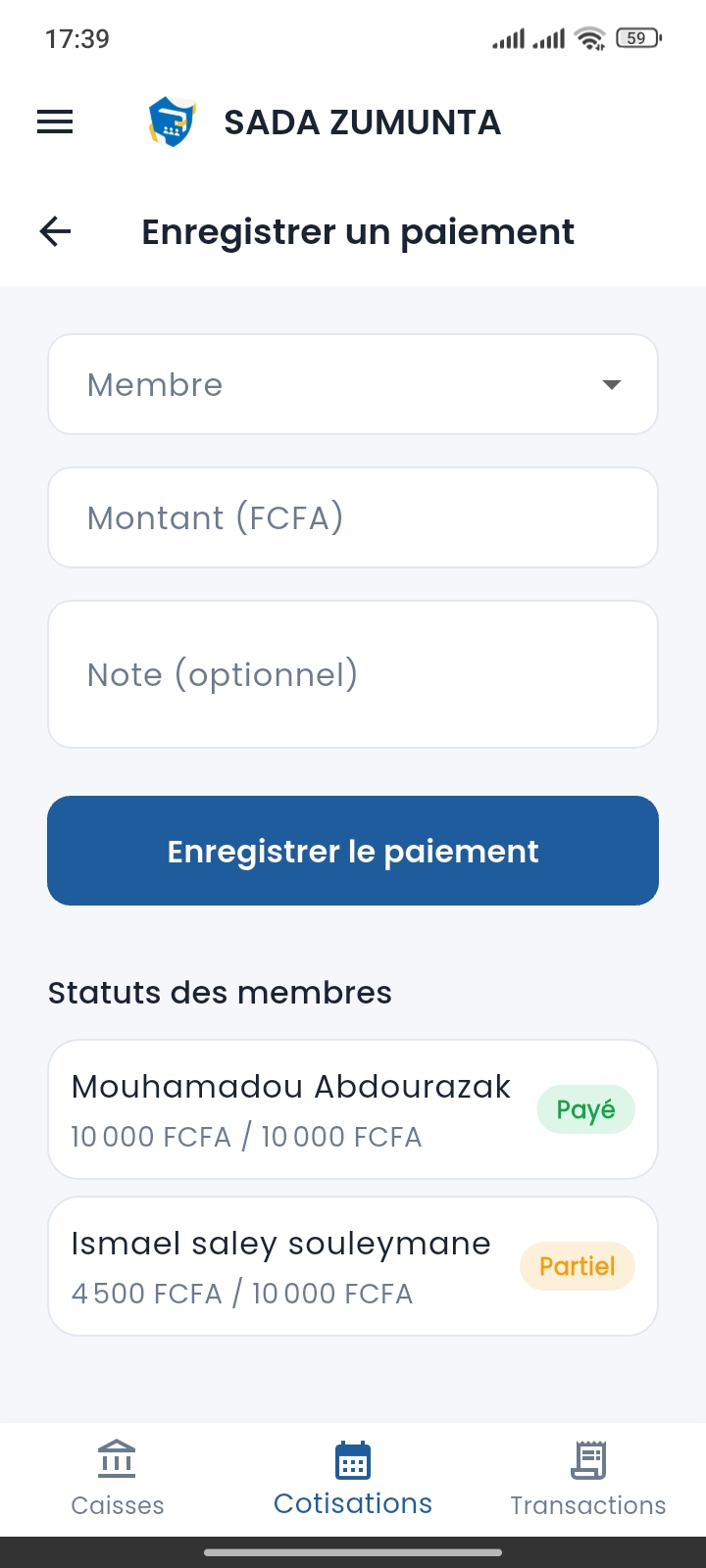Screen dimensions: 706x1568
Task: Tap the Transactions receipt icon
Action: point(588,1460)
